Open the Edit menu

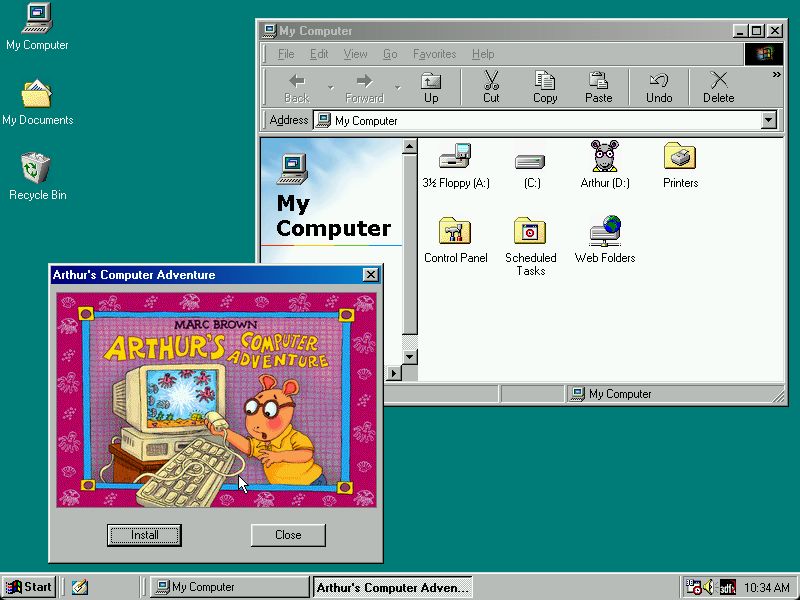319,54
